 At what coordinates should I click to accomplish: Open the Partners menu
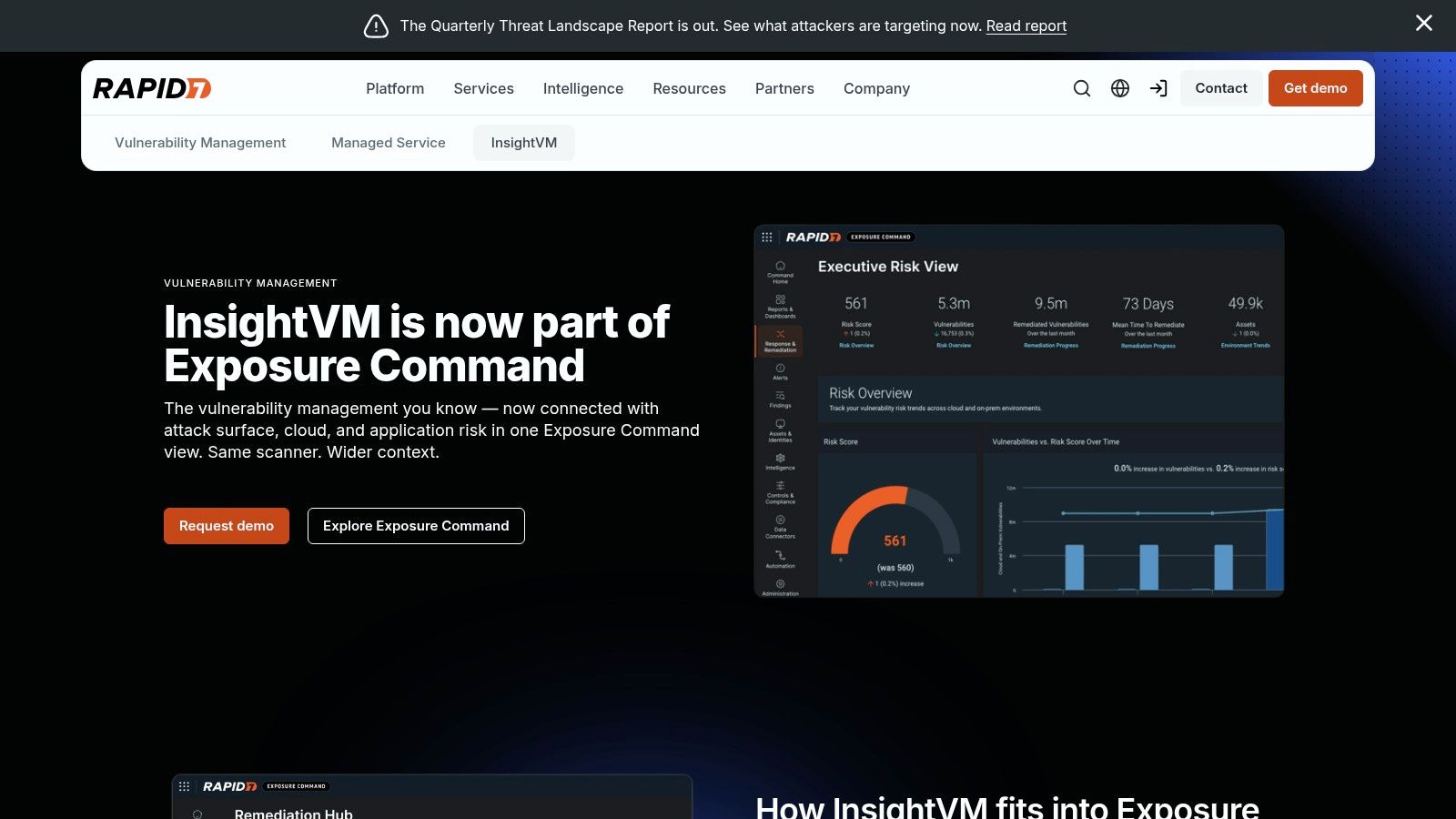[784, 88]
